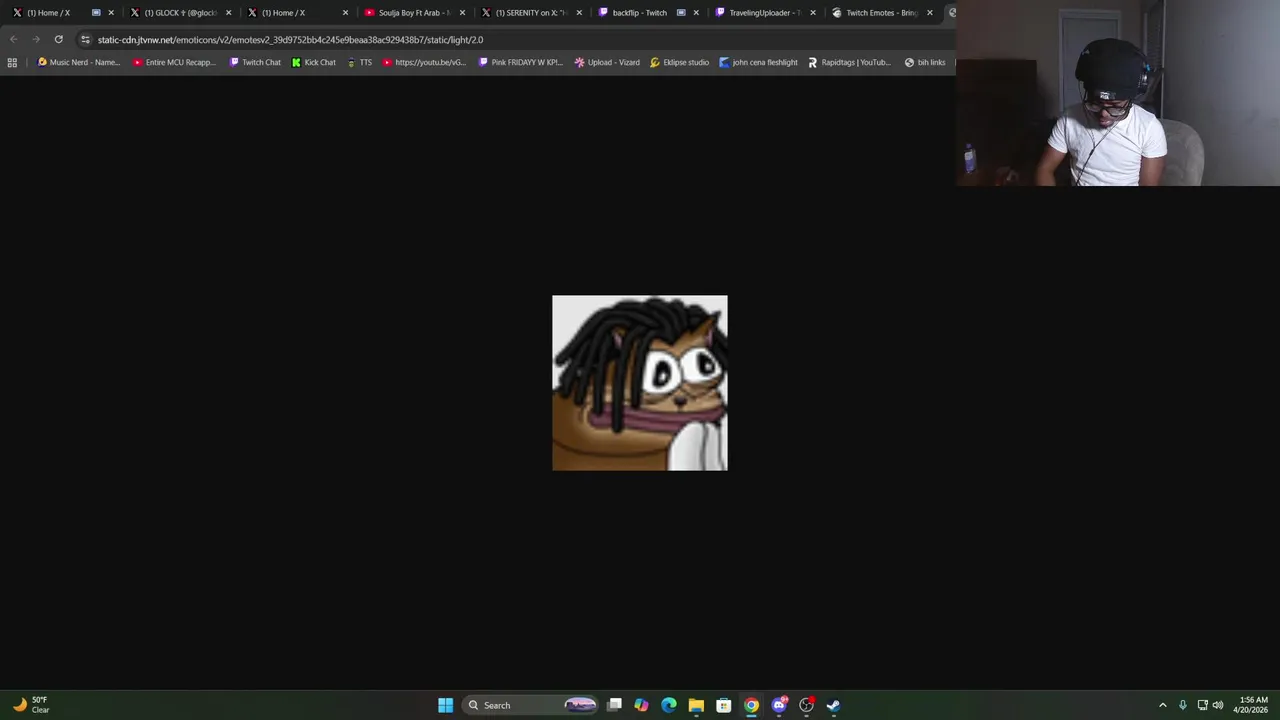This screenshot has height=720, width=1280.
Task: Click the emote image in page center
Action: [x=640, y=383]
